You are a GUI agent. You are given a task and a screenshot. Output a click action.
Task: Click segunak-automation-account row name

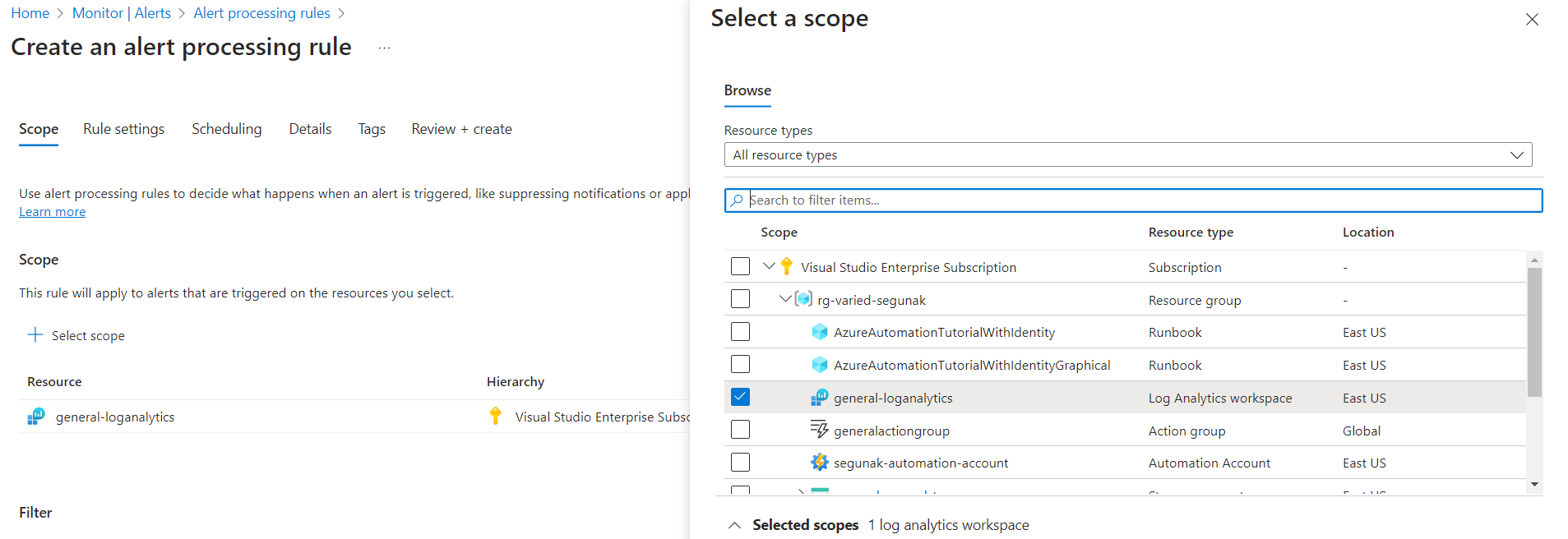click(921, 463)
